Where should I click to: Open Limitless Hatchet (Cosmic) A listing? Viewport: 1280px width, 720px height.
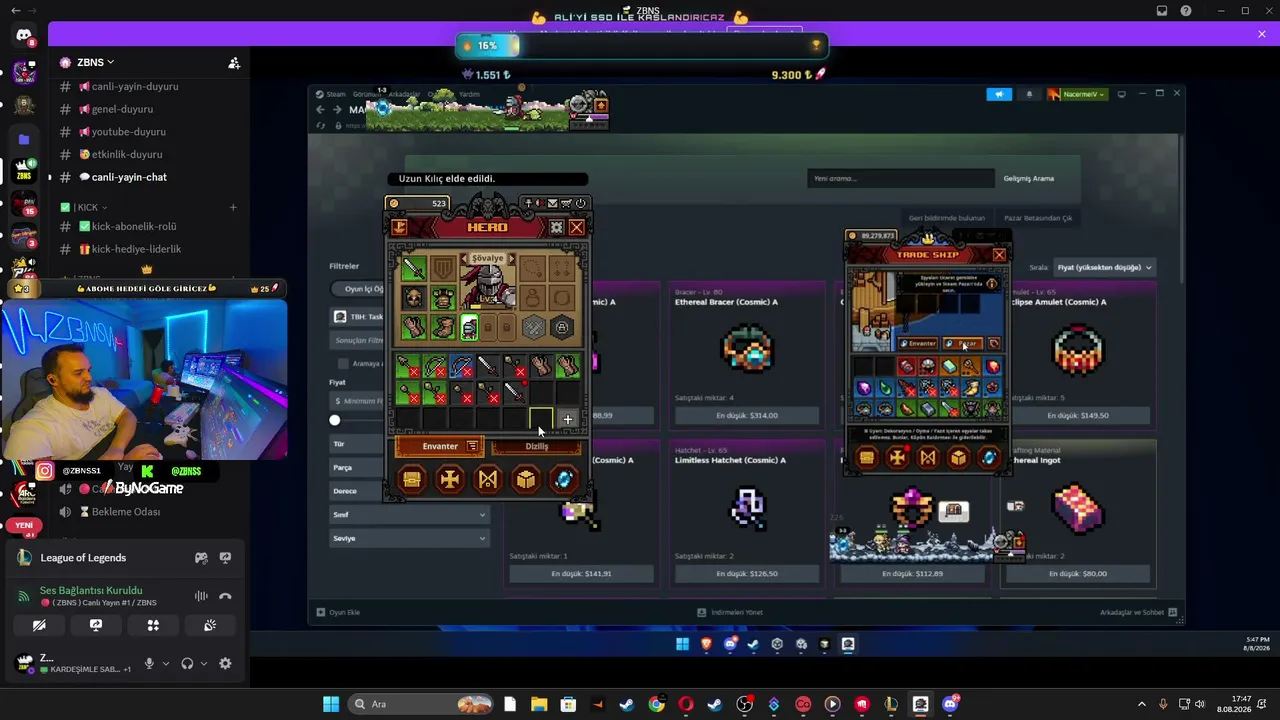pyautogui.click(x=746, y=514)
